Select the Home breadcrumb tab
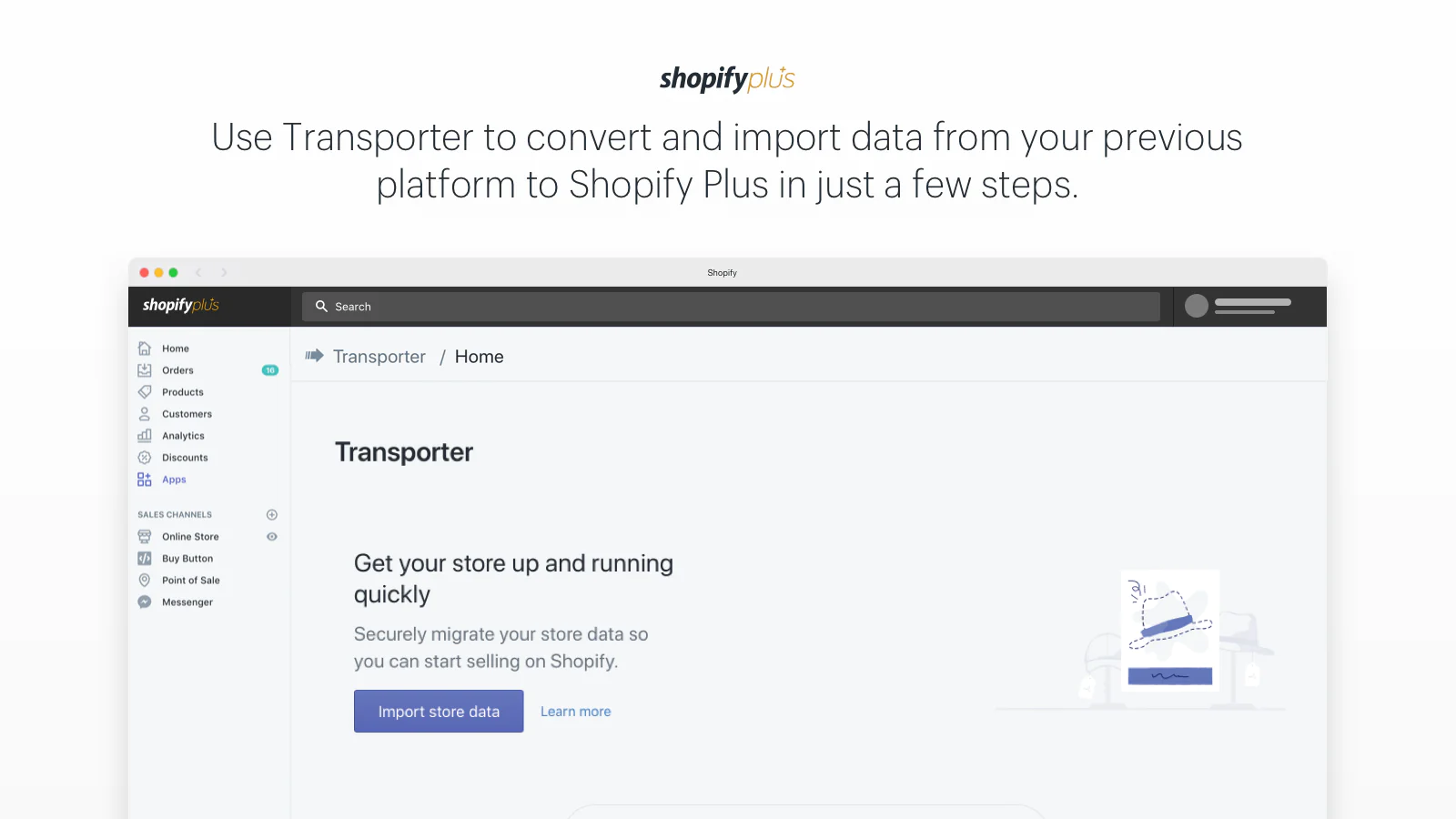The height and width of the screenshot is (819, 1456). tap(479, 356)
